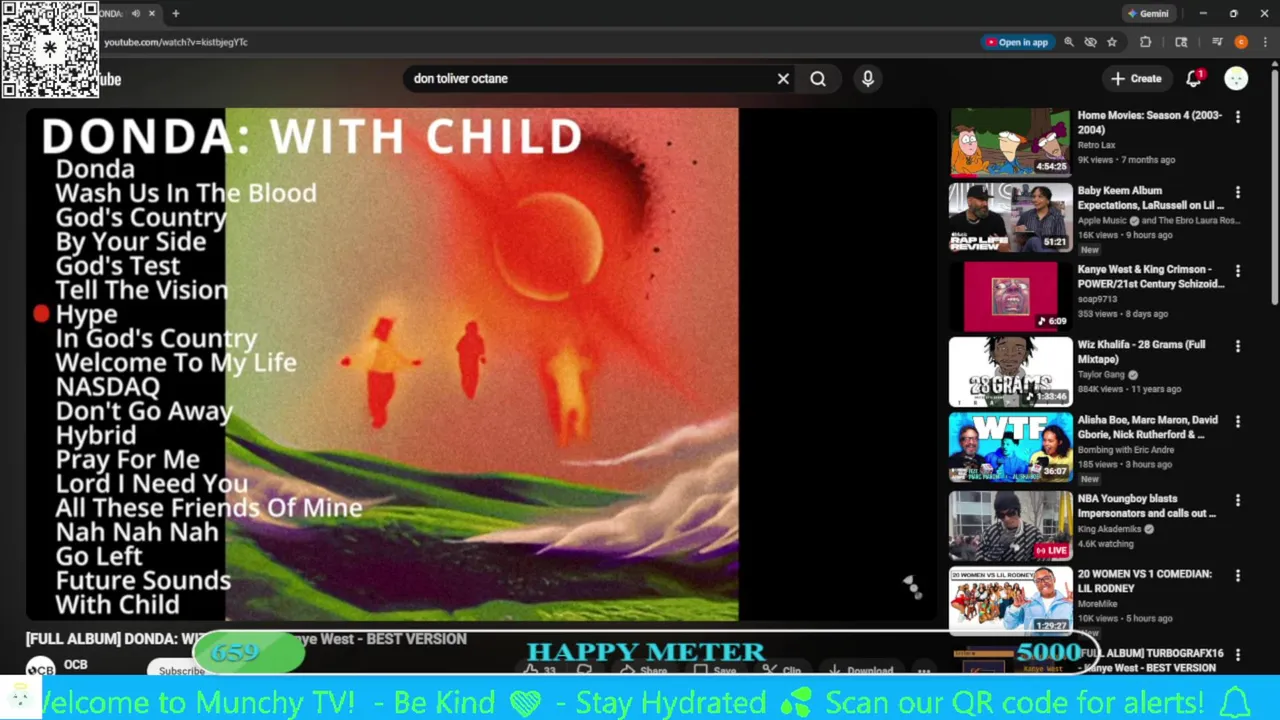Open options menu for Alisha Boe video
The width and height of the screenshot is (1280, 720).
[x=1238, y=422]
